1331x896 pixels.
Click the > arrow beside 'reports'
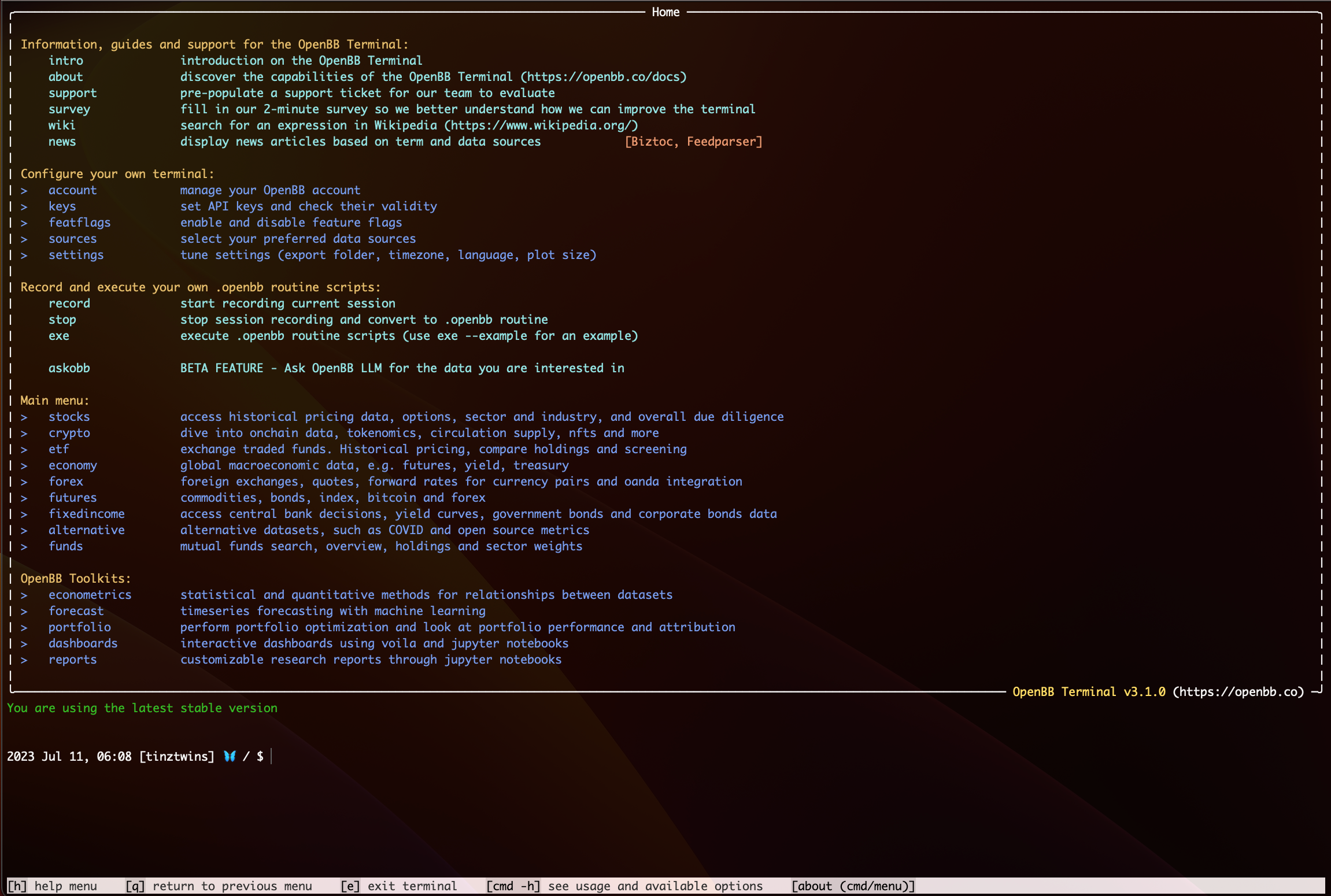click(x=24, y=660)
